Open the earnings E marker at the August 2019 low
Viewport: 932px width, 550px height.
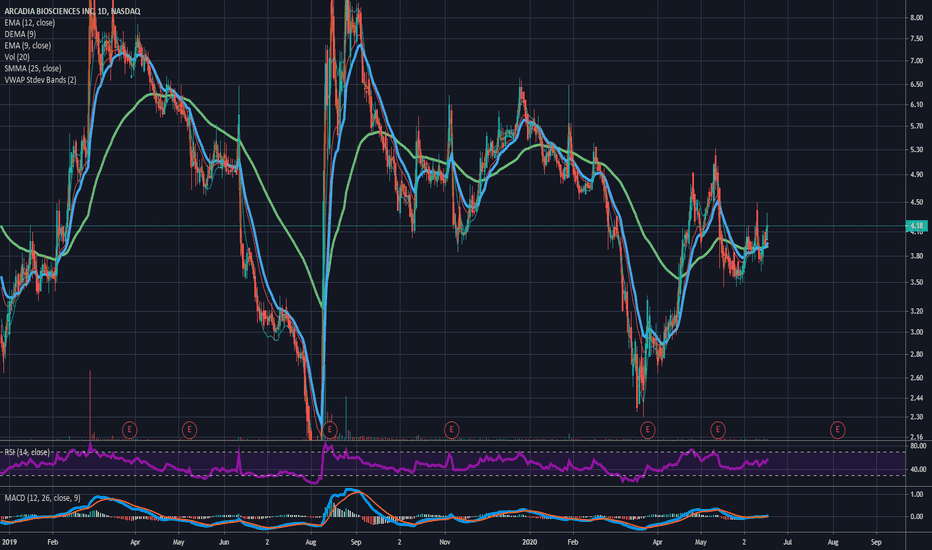pos(330,429)
